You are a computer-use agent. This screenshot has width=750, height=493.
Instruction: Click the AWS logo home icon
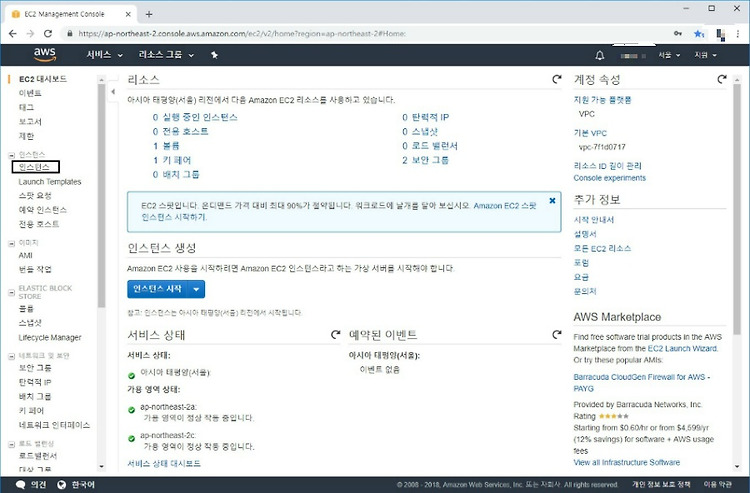(45, 55)
